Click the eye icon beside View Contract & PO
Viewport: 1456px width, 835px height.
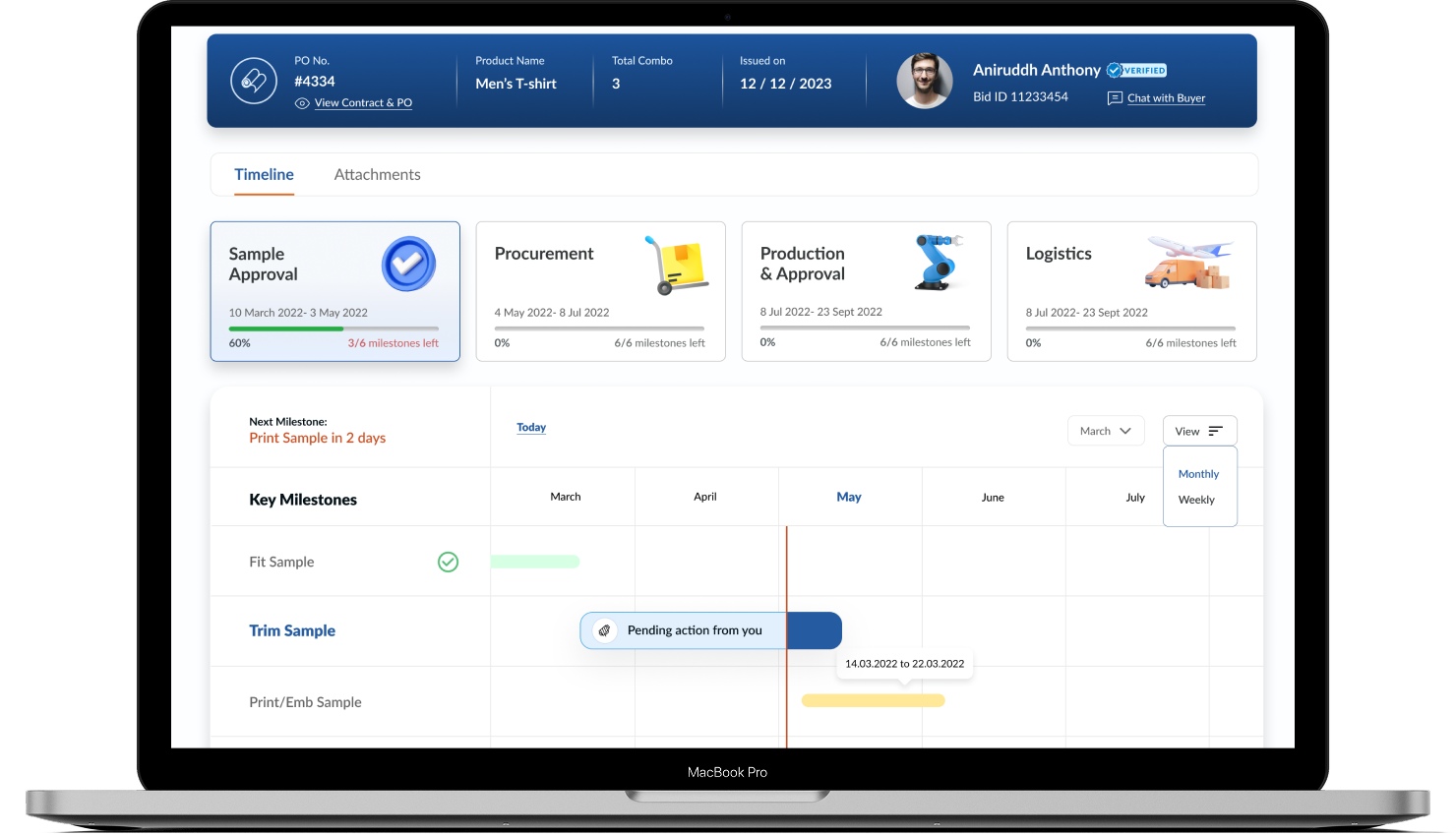pos(302,102)
